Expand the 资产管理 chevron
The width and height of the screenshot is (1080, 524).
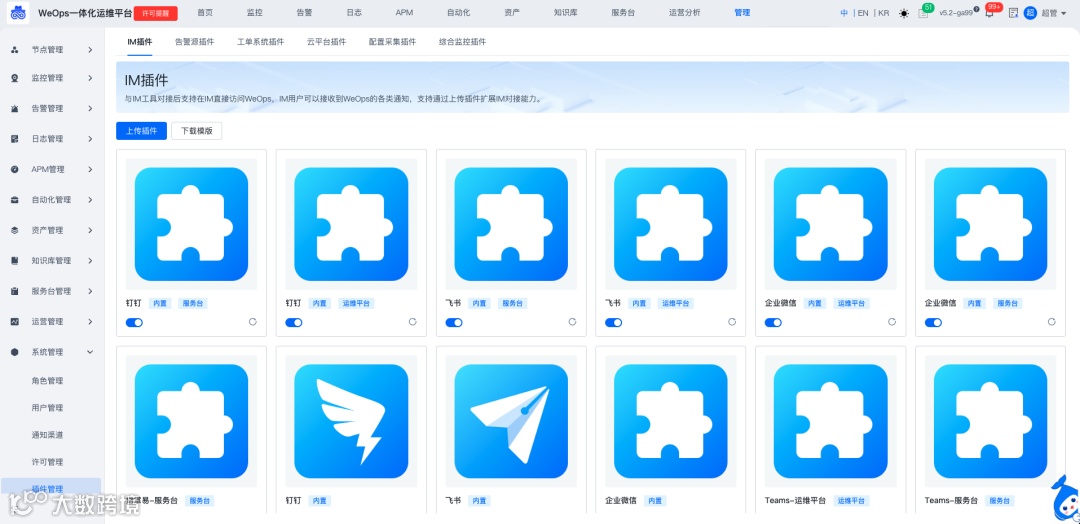90,230
